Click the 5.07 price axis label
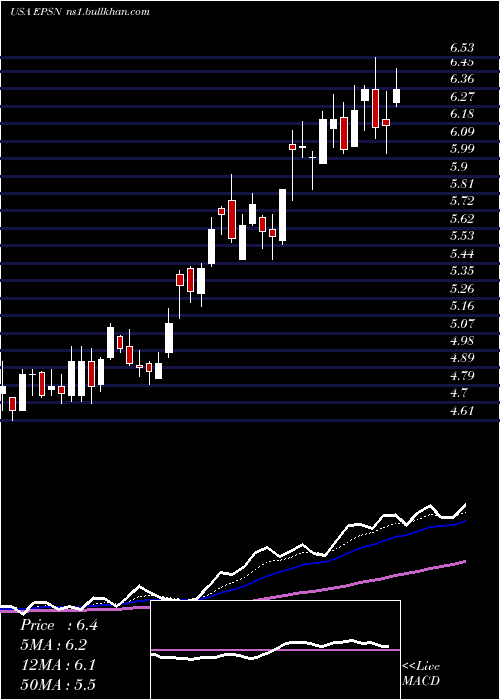Viewport: 500px width, 700px height. [462, 323]
